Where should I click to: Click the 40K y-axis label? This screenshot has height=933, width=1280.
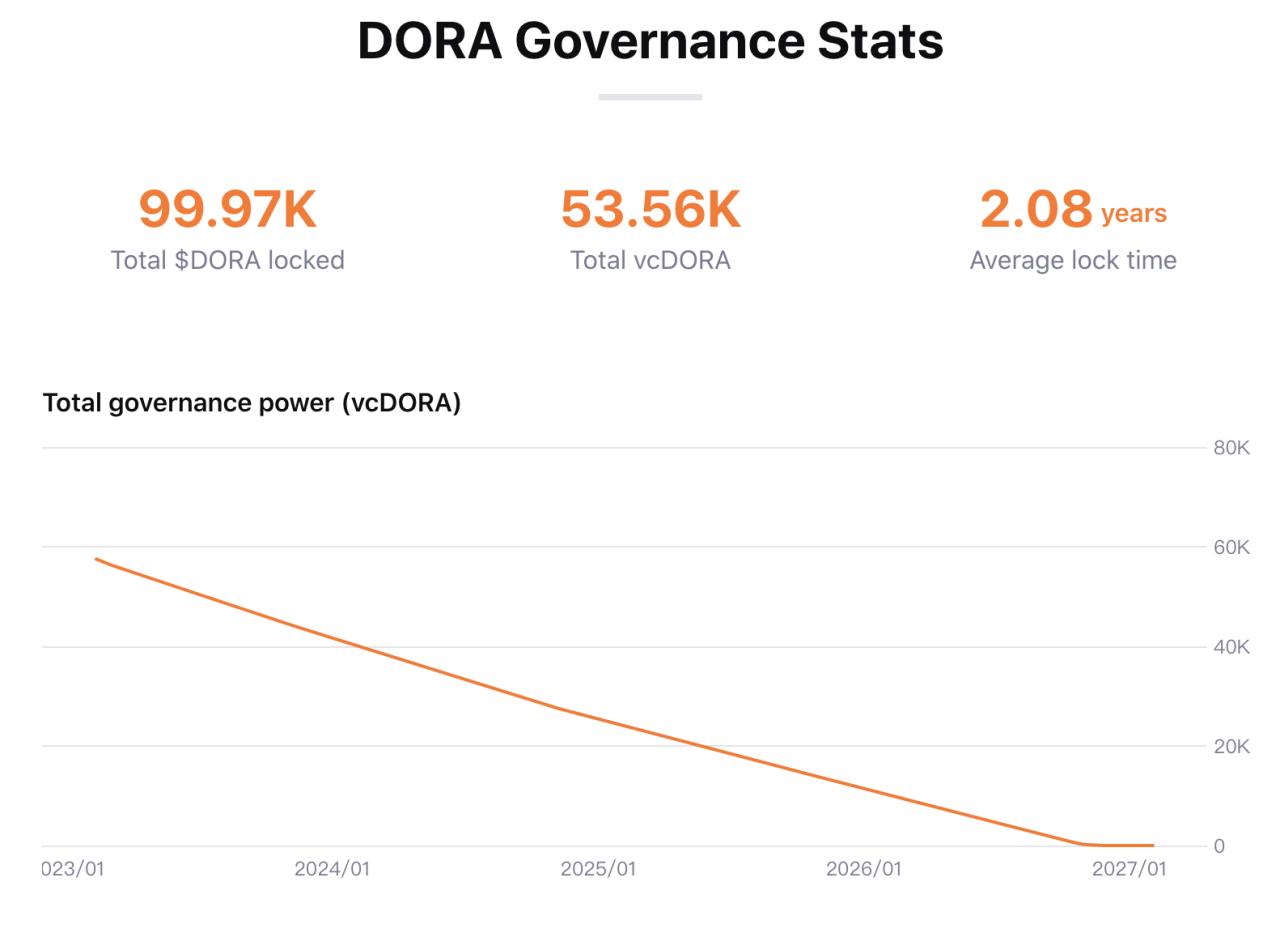1231,647
